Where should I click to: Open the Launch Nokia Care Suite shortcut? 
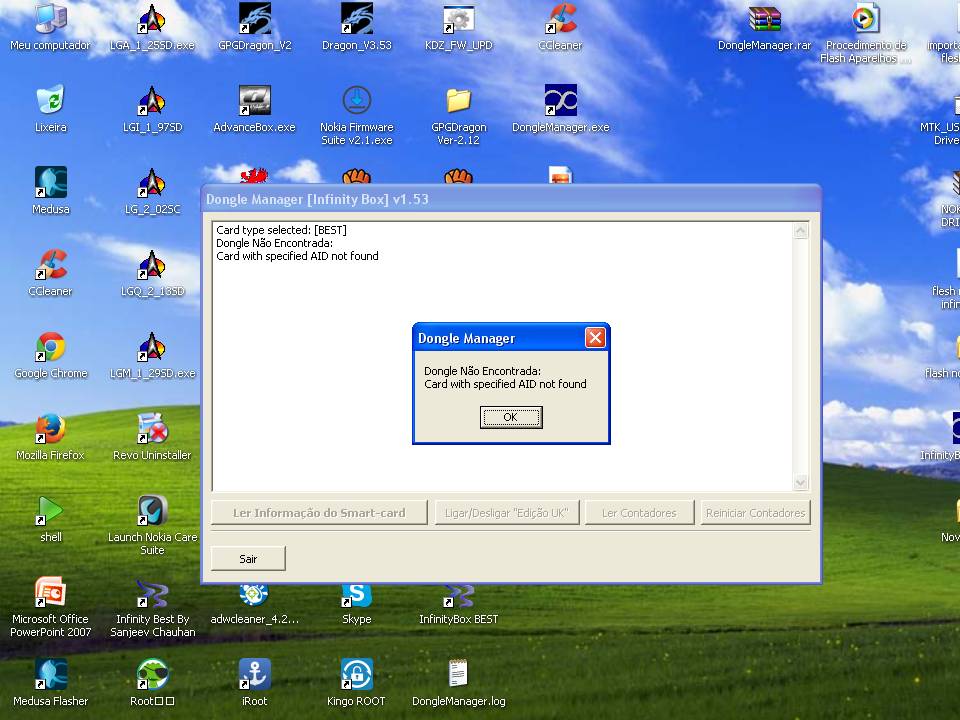(152, 512)
